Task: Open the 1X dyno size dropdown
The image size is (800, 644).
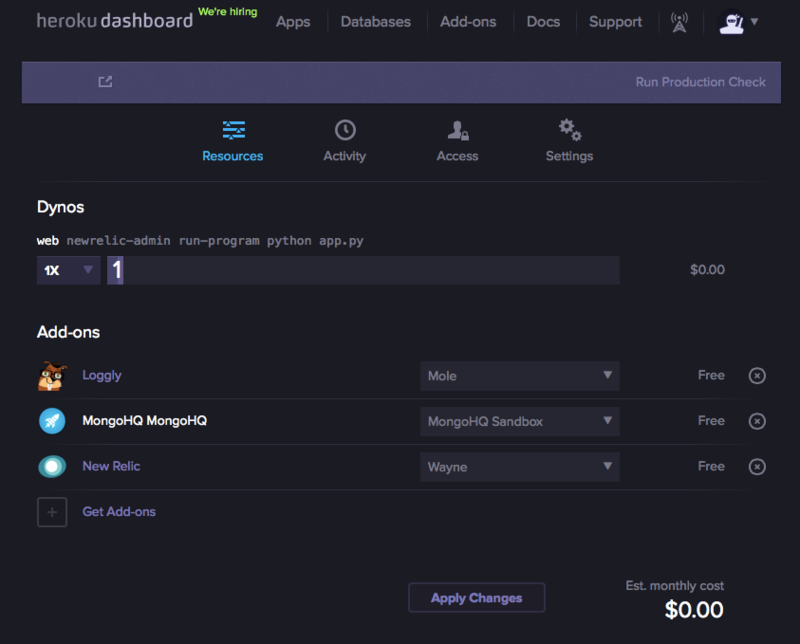Action: tap(68, 270)
